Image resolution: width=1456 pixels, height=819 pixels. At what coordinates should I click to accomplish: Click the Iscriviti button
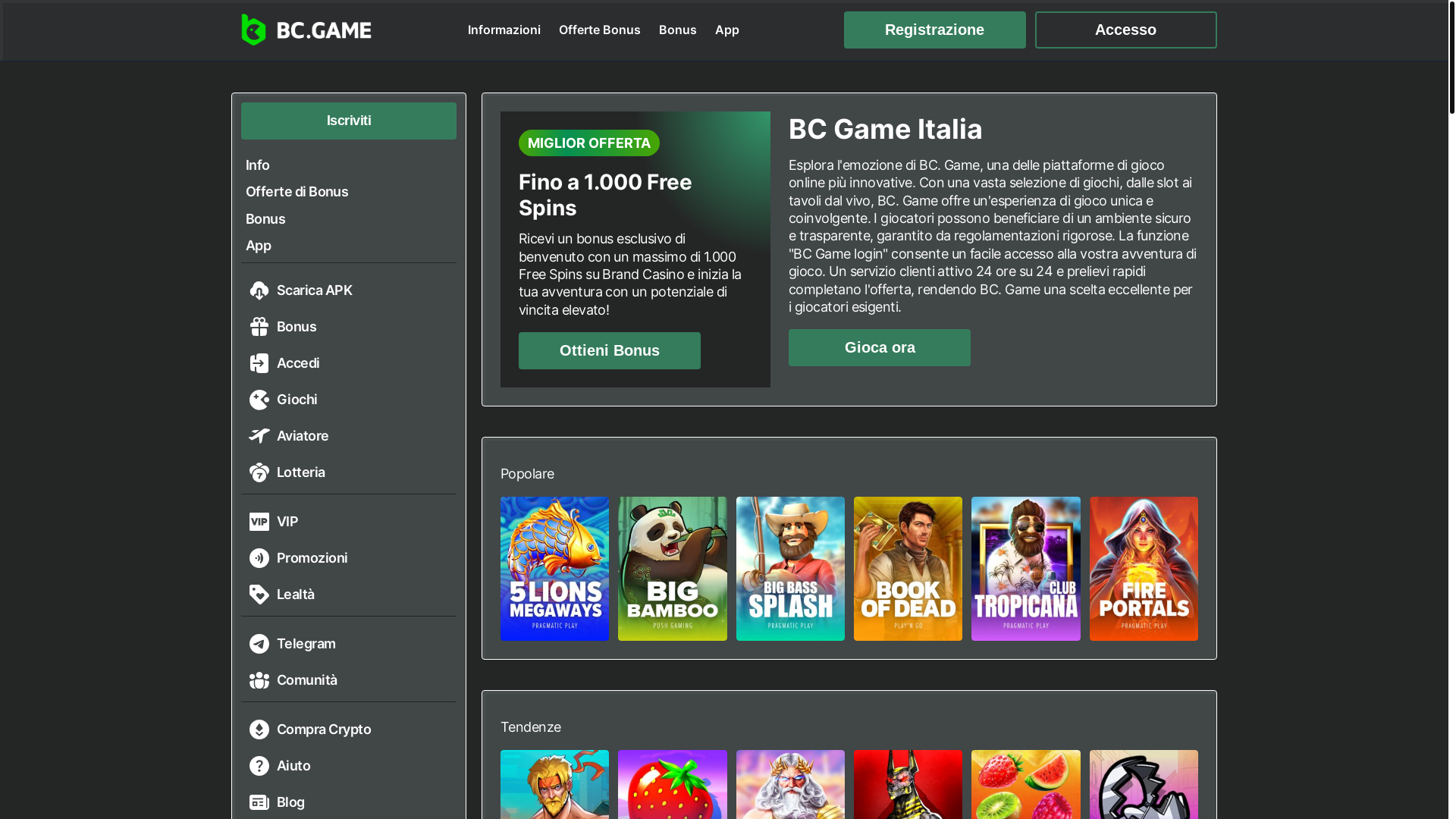pos(349,121)
